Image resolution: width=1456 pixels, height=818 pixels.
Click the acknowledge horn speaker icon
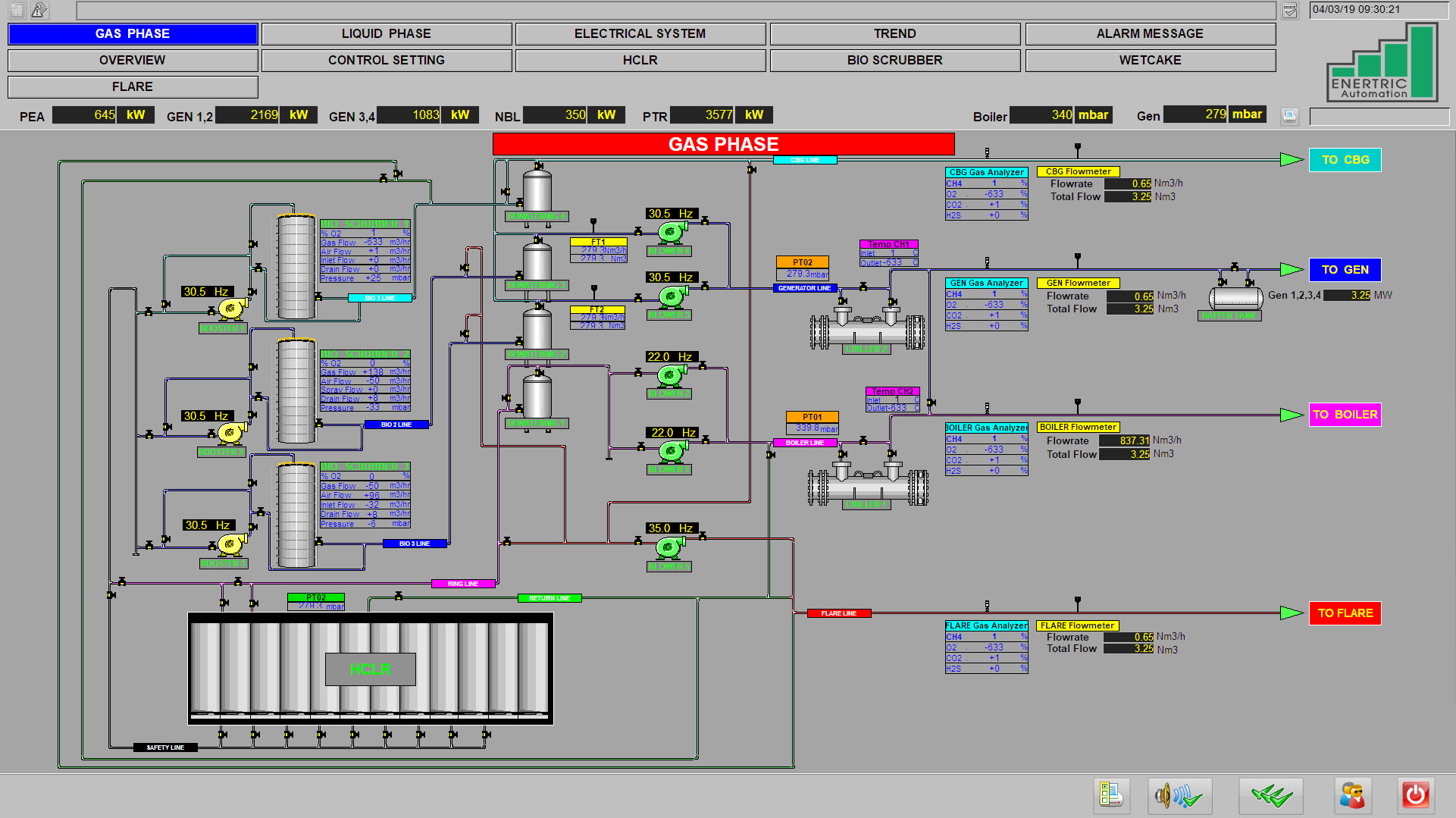point(1179,795)
